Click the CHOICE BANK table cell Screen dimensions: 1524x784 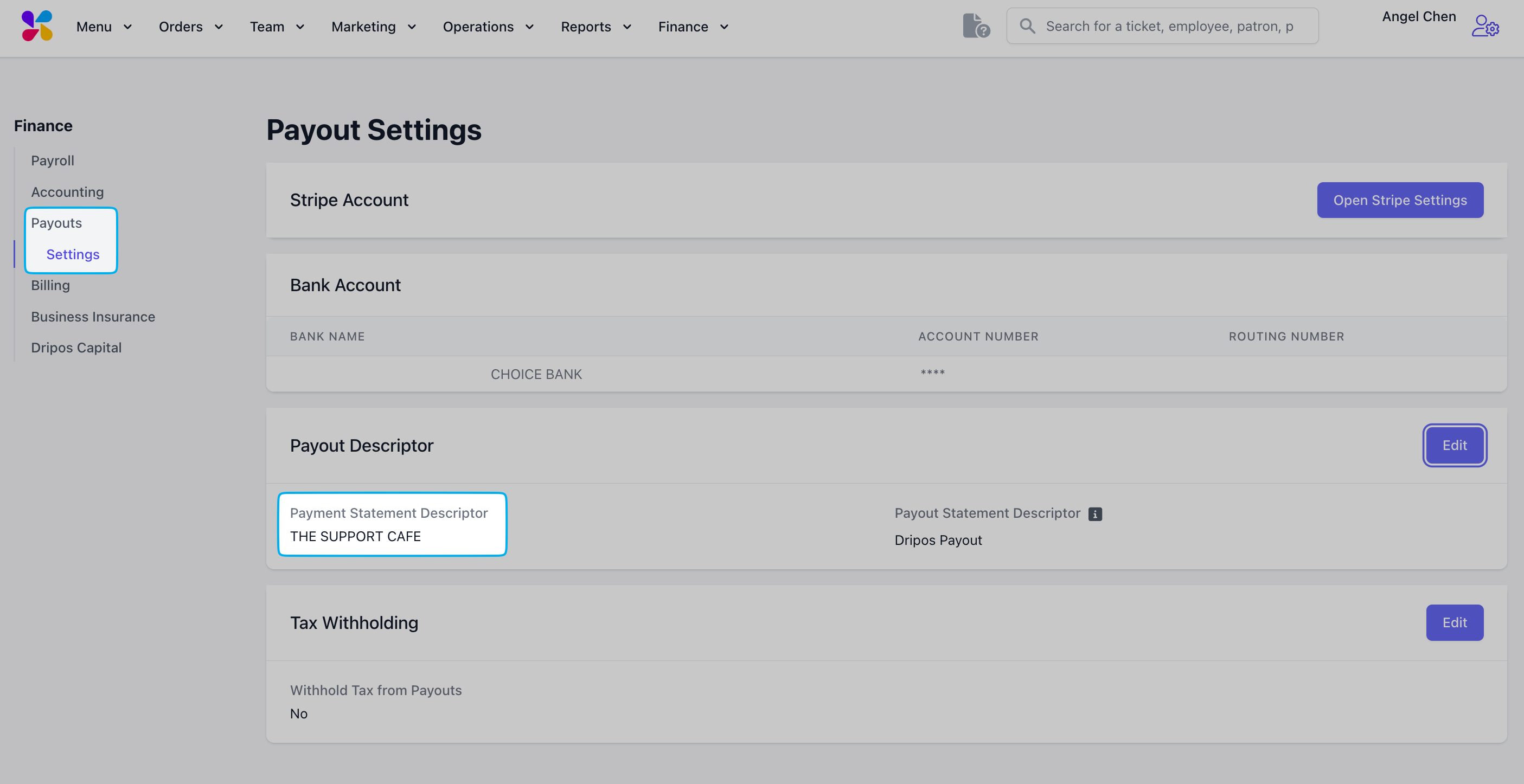(x=536, y=374)
